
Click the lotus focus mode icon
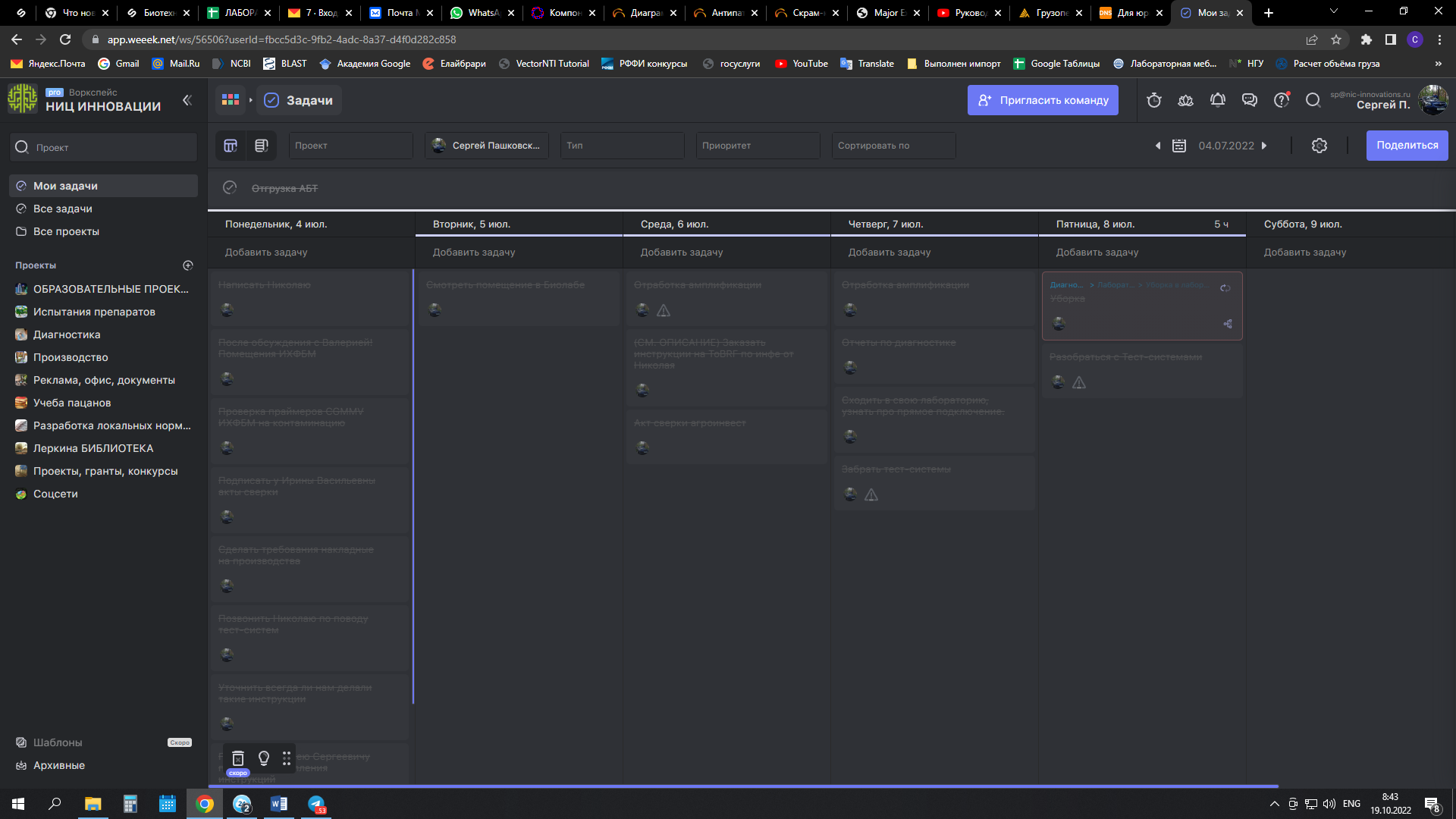pyautogui.click(x=1185, y=100)
